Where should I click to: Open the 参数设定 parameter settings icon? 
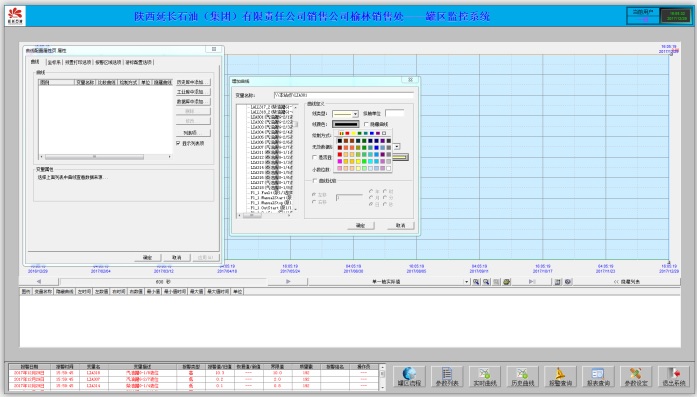pos(636,377)
